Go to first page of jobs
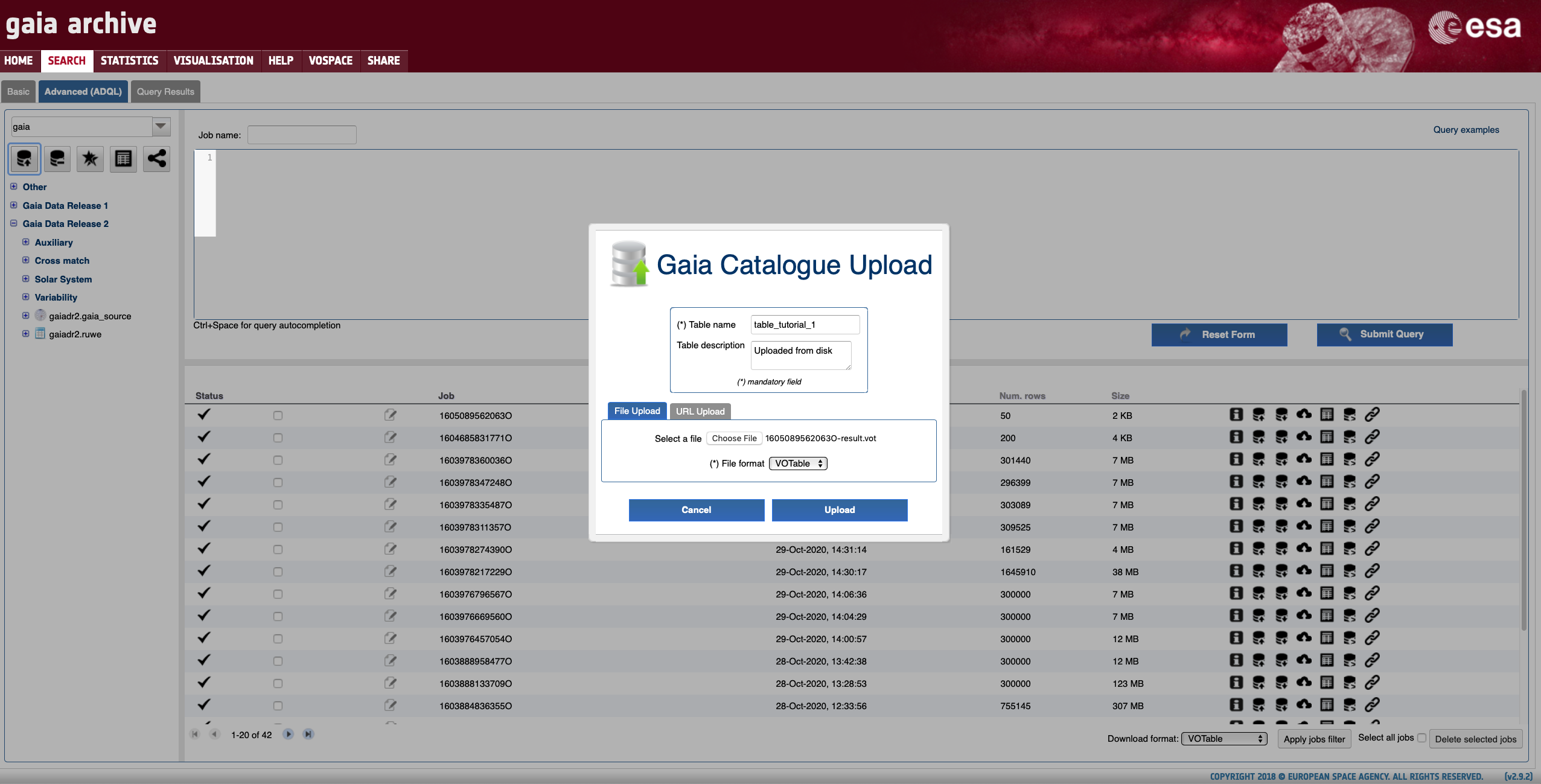 (194, 735)
